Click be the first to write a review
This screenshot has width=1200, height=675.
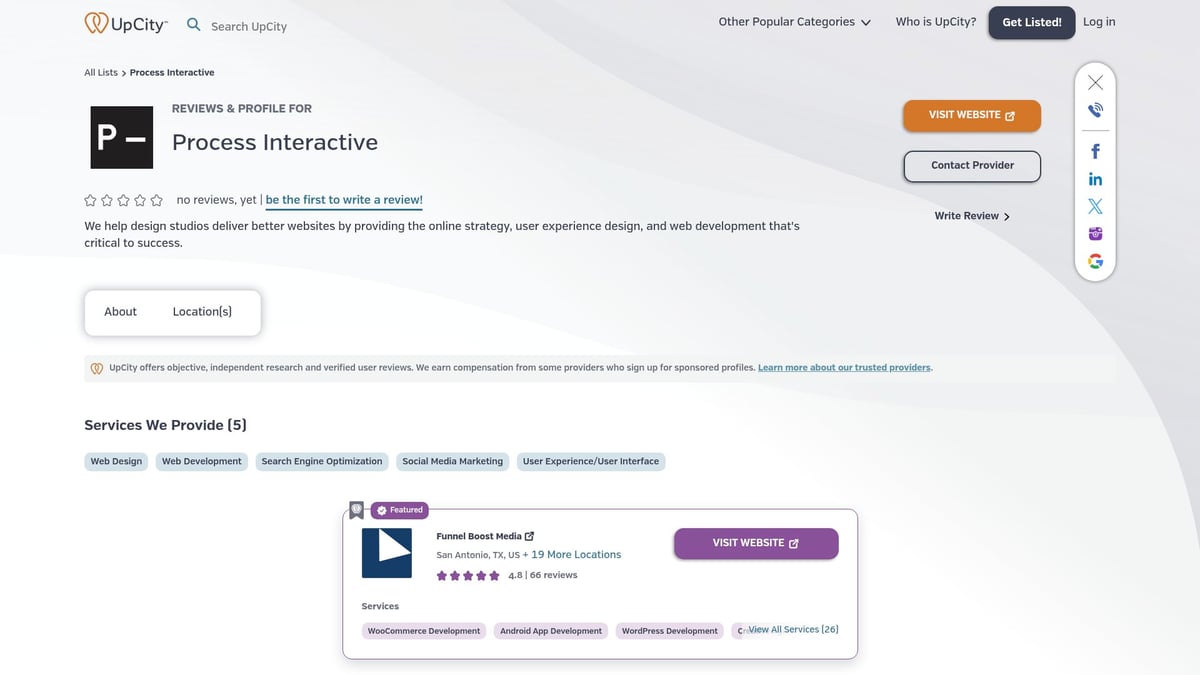click(x=343, y=199)
